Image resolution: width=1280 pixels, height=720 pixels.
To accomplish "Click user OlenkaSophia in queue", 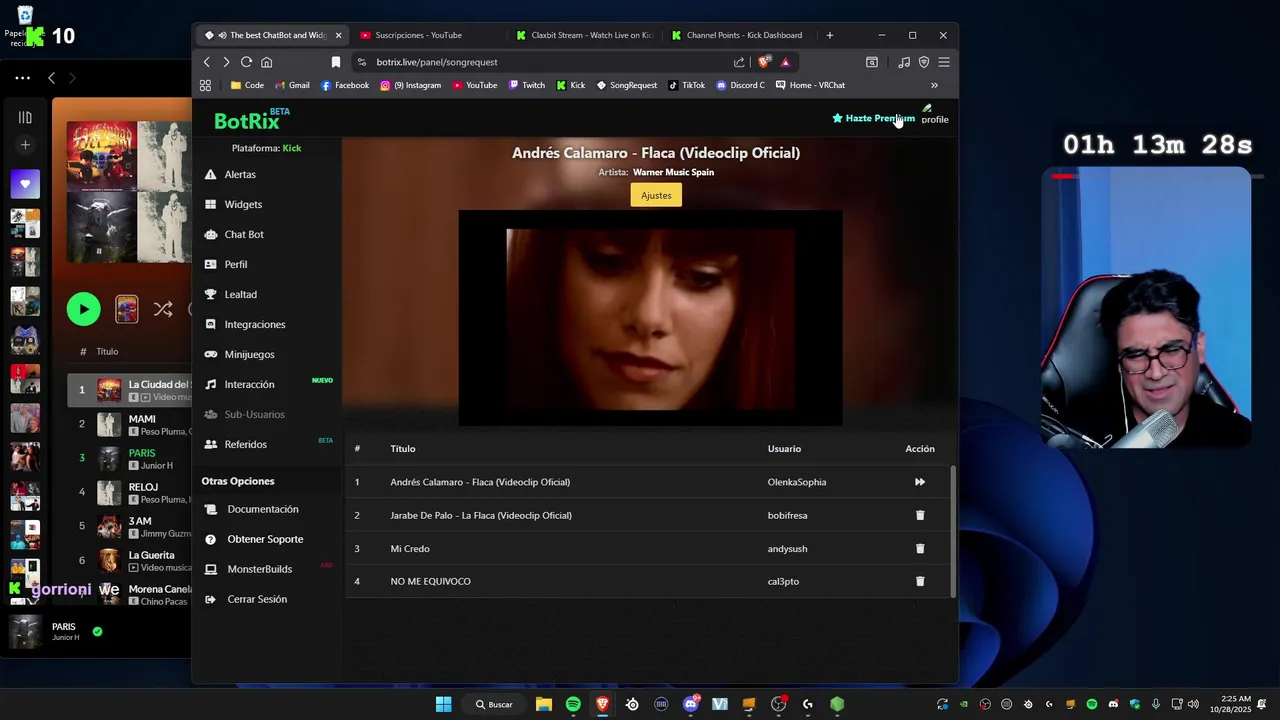I will point(797,482).
